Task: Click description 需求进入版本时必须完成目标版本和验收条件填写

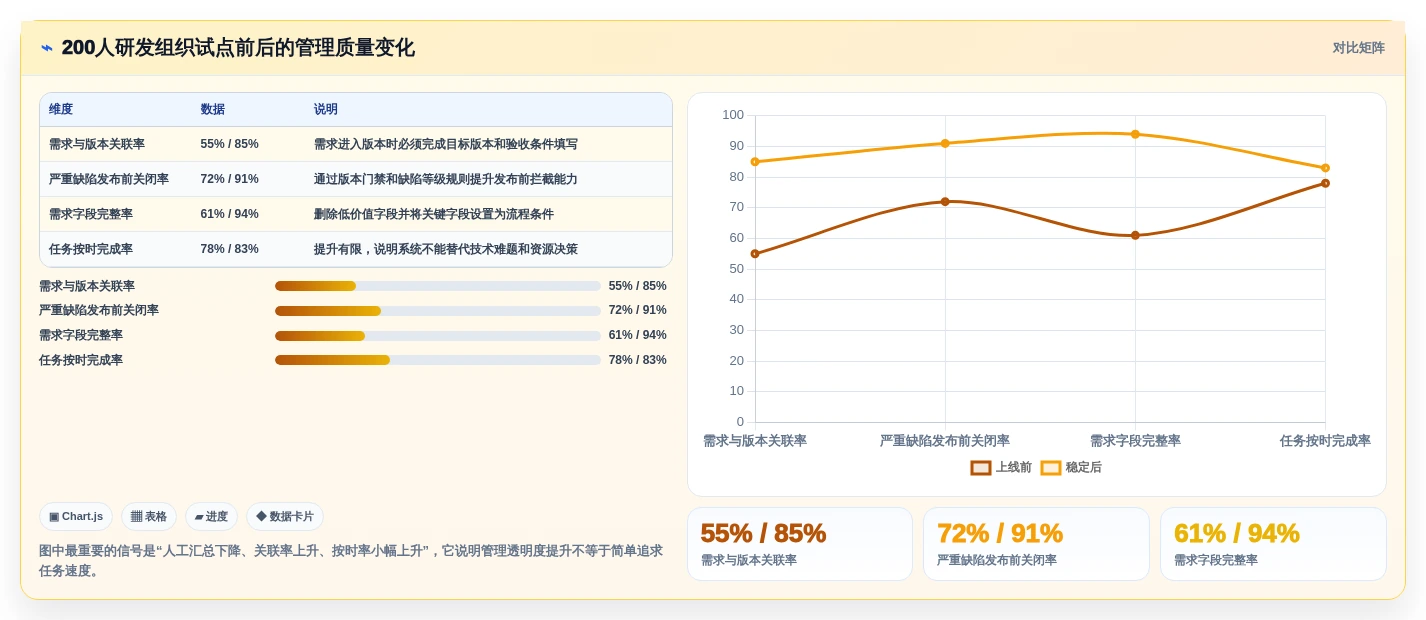Action: click(445, 144)
